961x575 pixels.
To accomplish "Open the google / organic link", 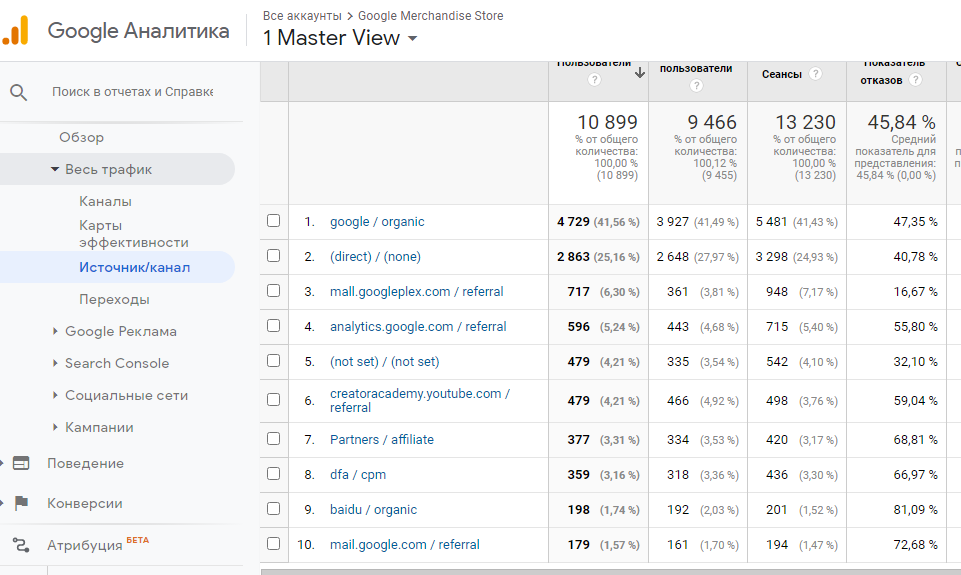I will [377, 222].
